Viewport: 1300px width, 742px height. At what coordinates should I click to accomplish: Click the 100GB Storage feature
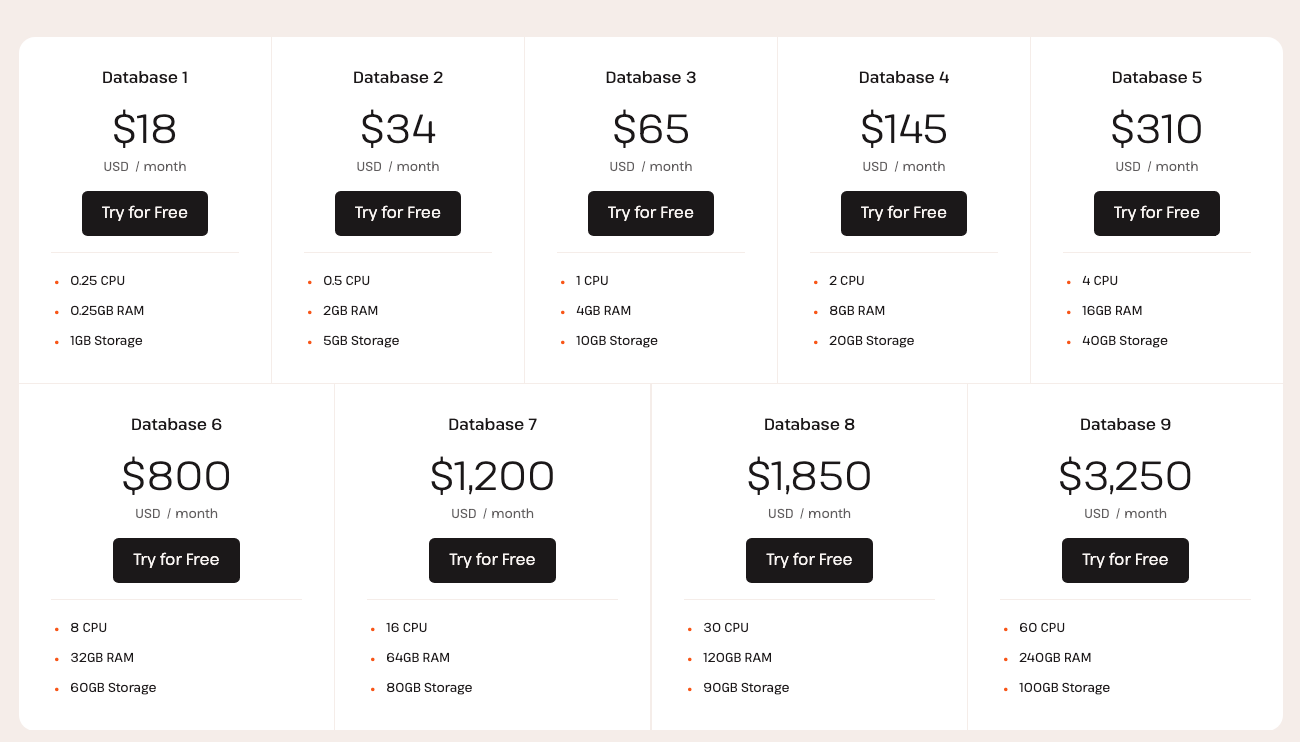pyautogui.click(x=1064, y=688)
